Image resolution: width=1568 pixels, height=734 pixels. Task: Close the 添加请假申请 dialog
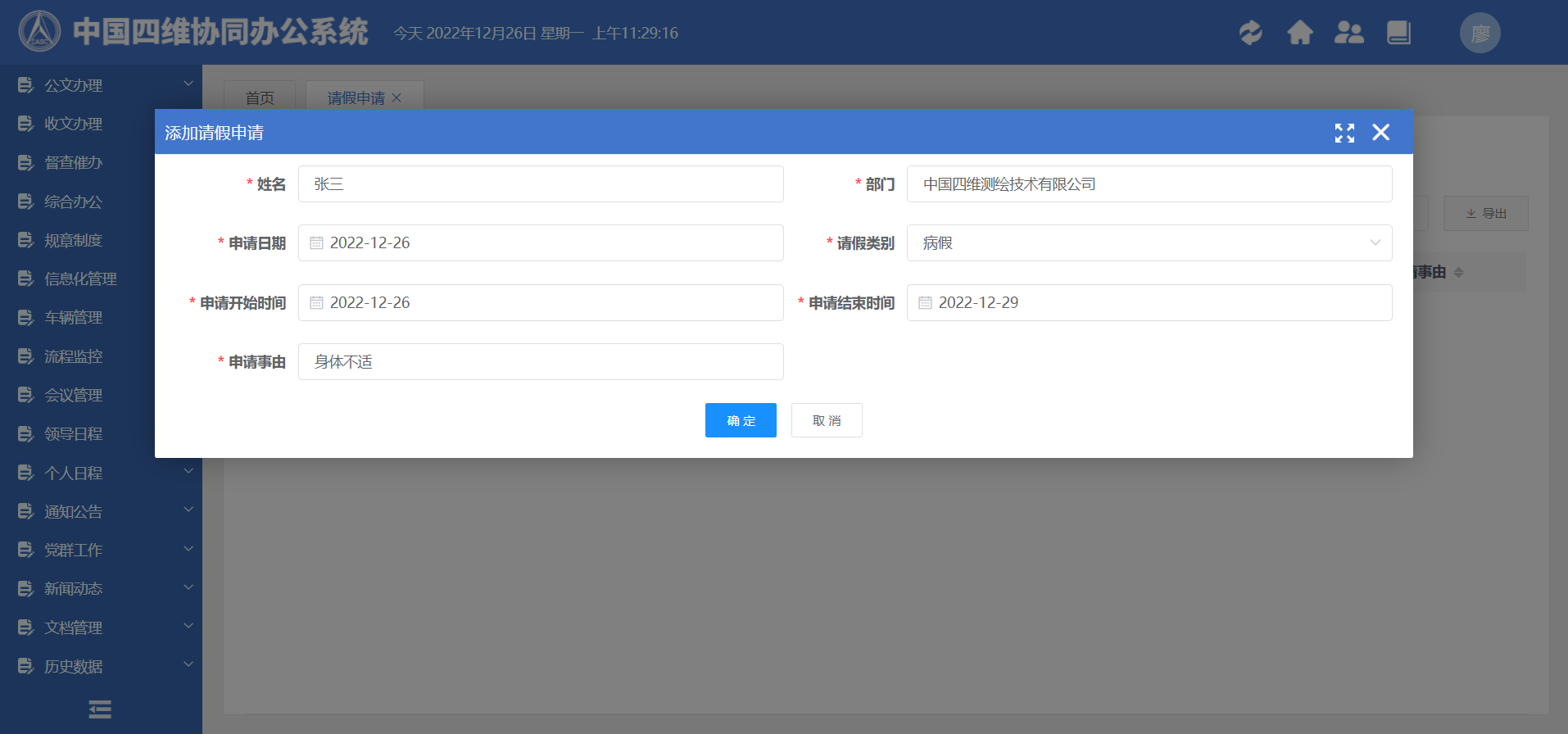pos(1380,133)
